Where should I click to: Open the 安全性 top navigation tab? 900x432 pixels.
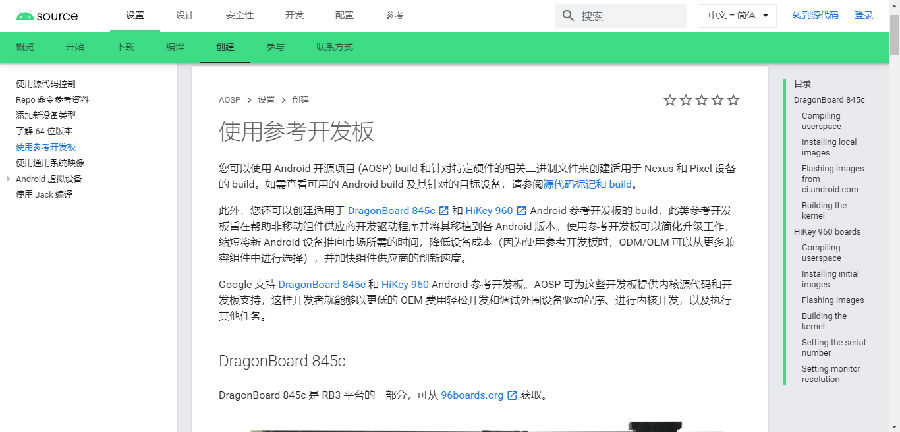(x=240, y=15)
